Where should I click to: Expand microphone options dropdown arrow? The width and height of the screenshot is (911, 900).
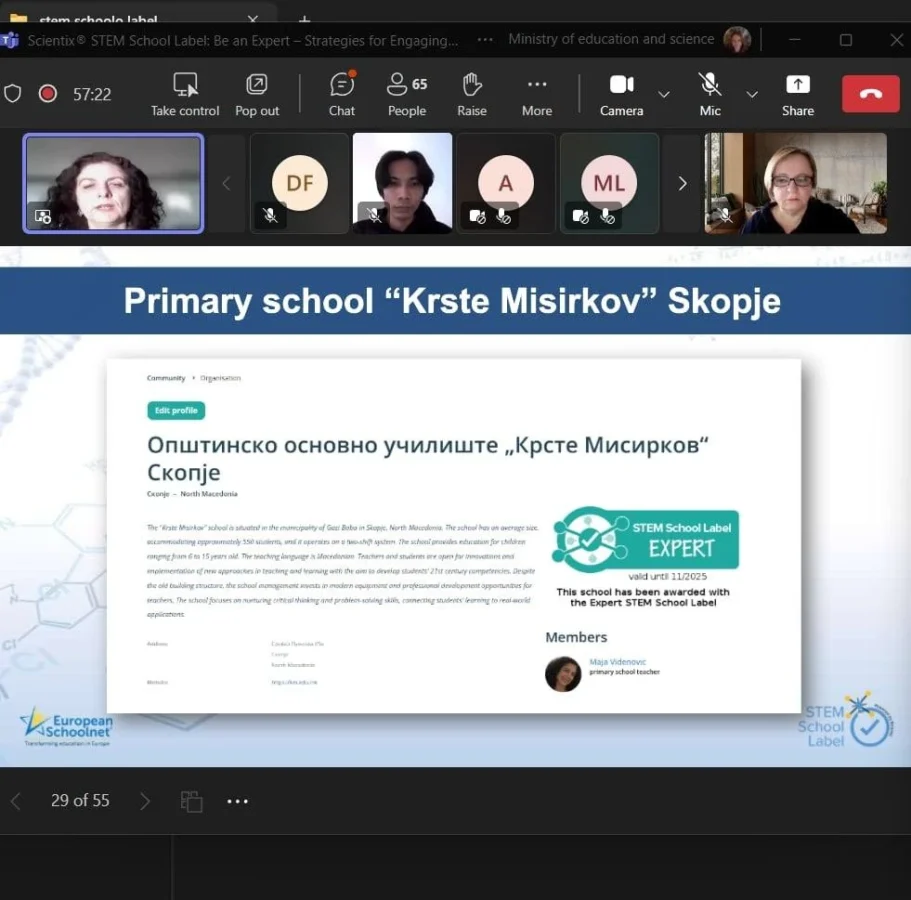[752, 94]
